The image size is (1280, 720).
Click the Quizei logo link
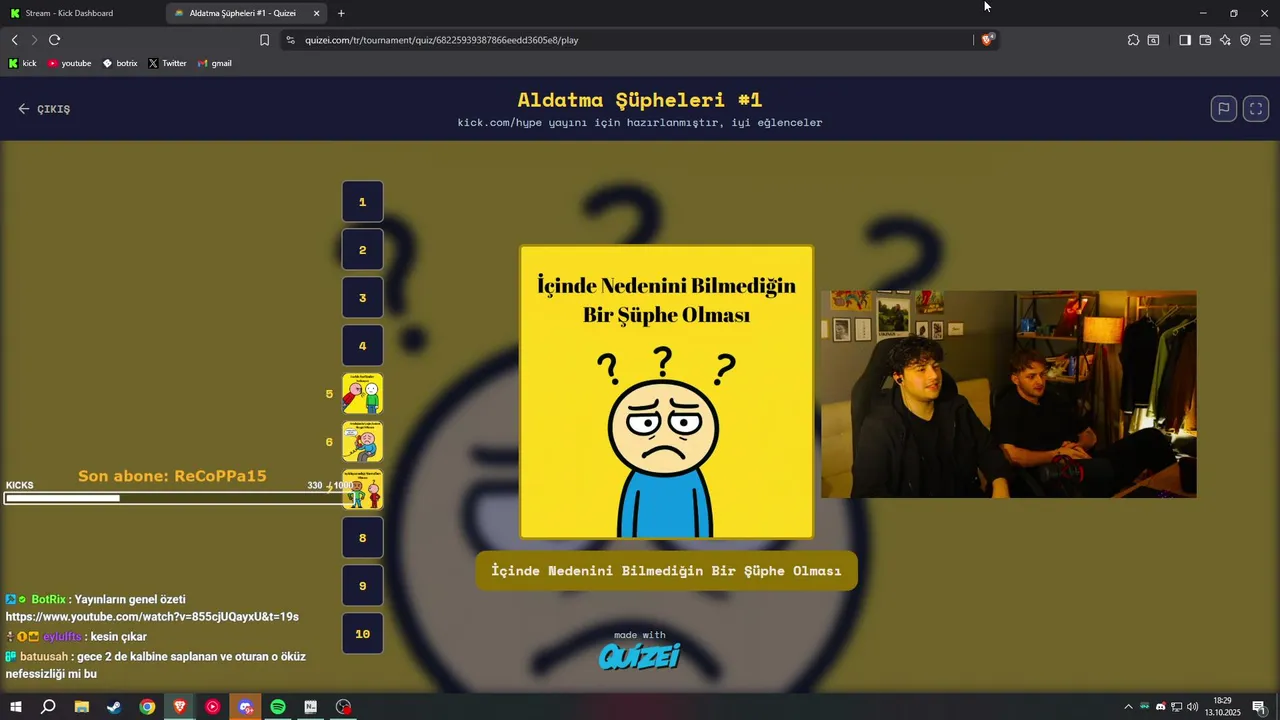coord(640,655)
